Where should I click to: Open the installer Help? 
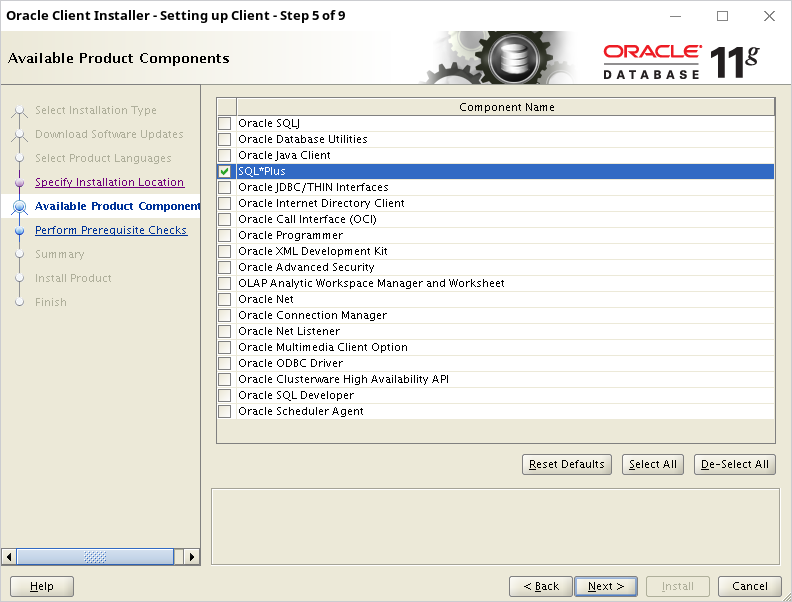point(42,586)
